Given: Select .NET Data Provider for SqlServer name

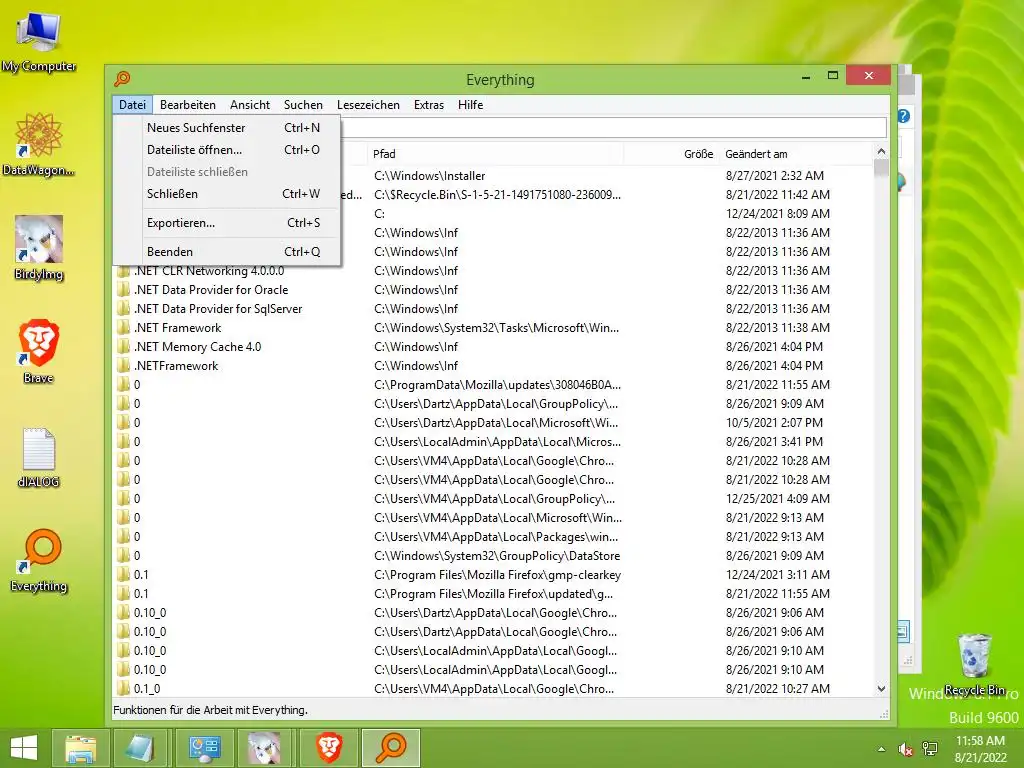Looking at the screenshot, I should coord(218,308).
